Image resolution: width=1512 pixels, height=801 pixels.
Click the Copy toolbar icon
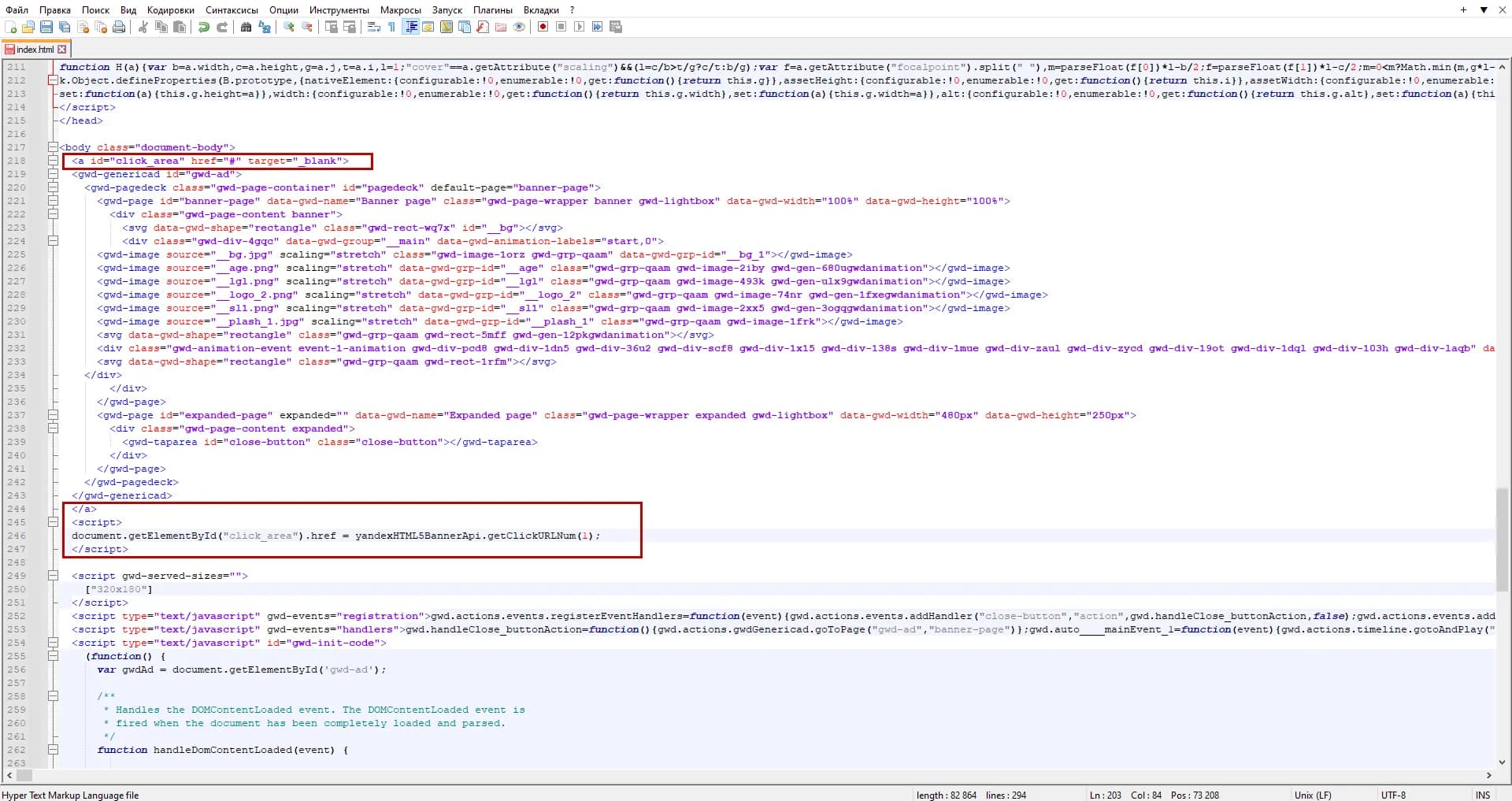coord(161,28)
